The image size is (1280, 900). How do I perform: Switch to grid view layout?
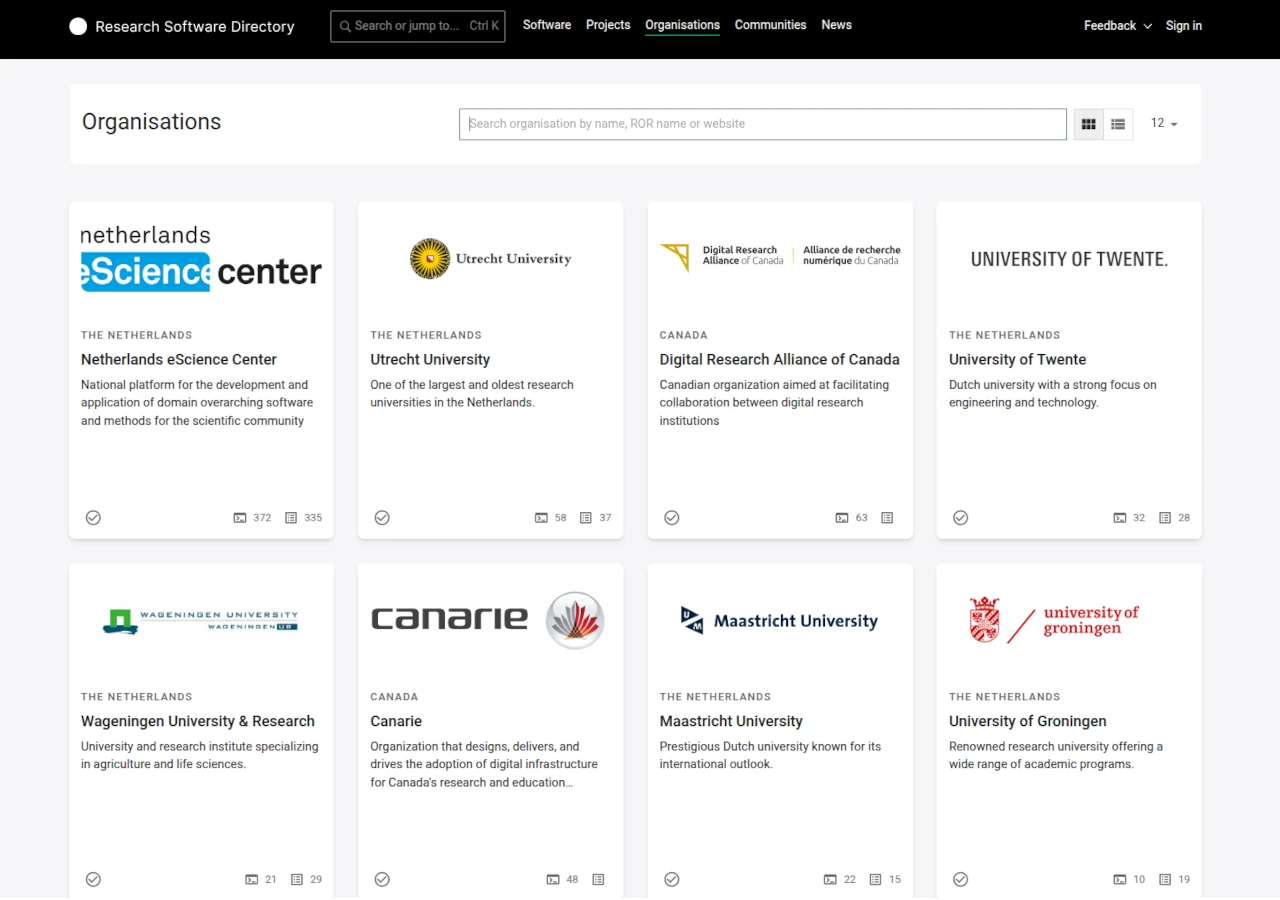pos(1089,124)
